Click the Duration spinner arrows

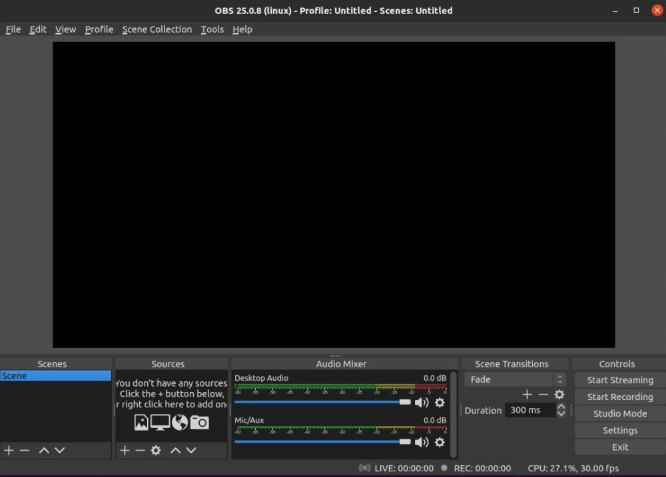click(561, 410)
